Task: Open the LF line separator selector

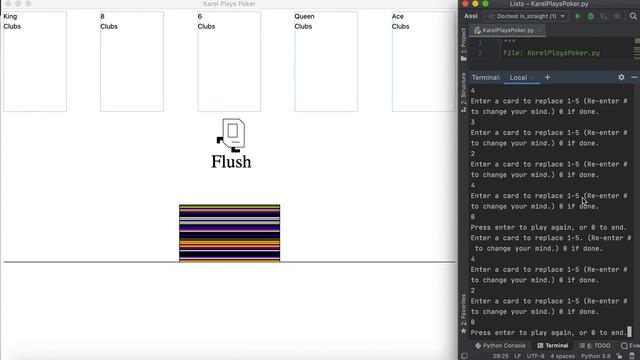Action: (517, 356)
